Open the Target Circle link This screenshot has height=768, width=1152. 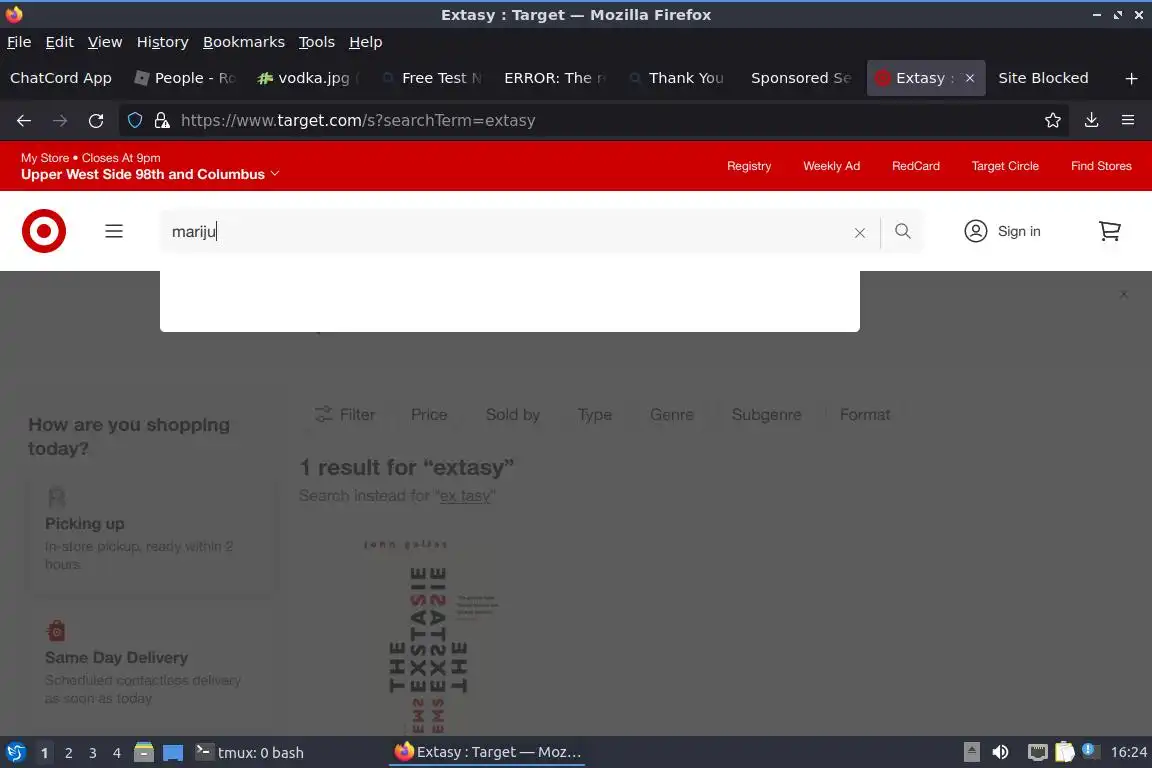tap(1005, 166)
